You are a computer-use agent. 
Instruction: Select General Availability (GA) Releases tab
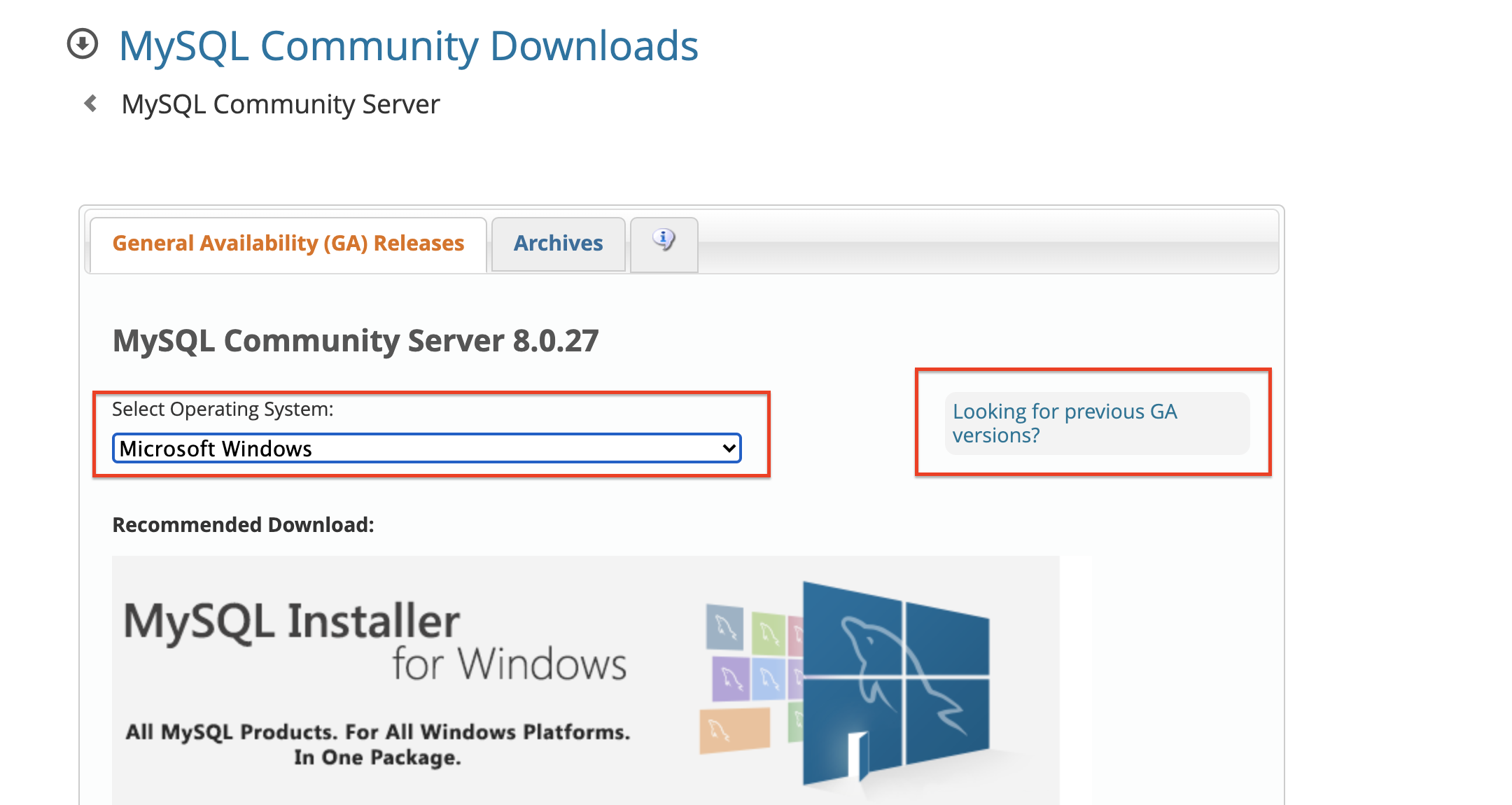(x=288, y=243)
